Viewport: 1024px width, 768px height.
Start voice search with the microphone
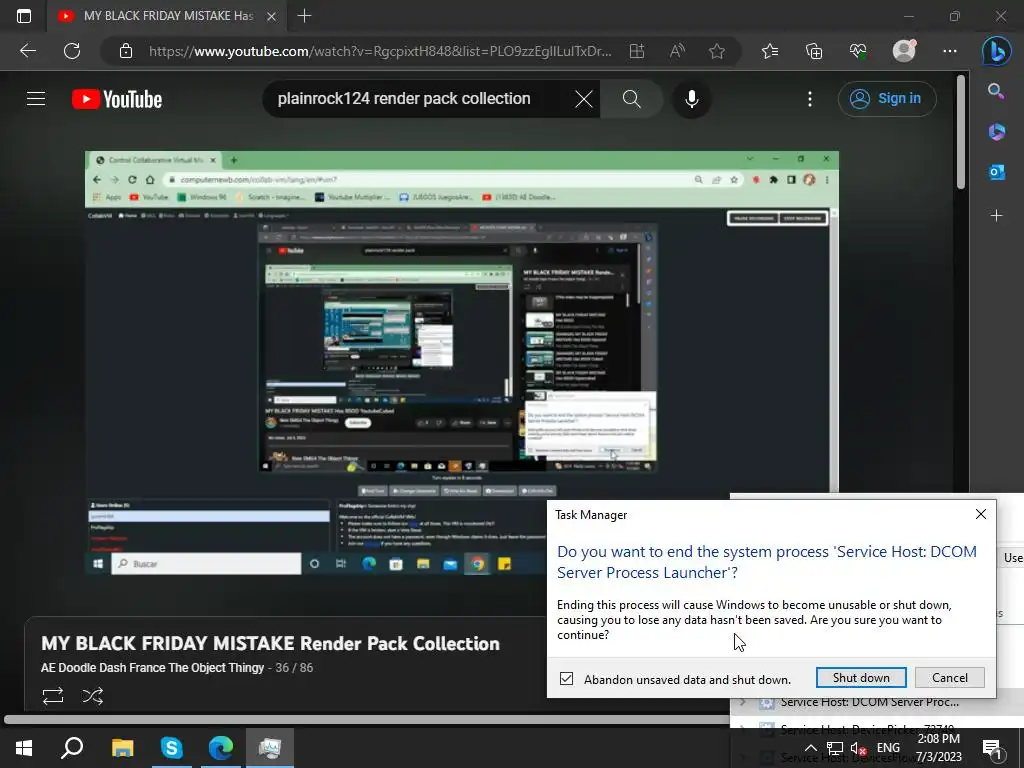(692, 99)
